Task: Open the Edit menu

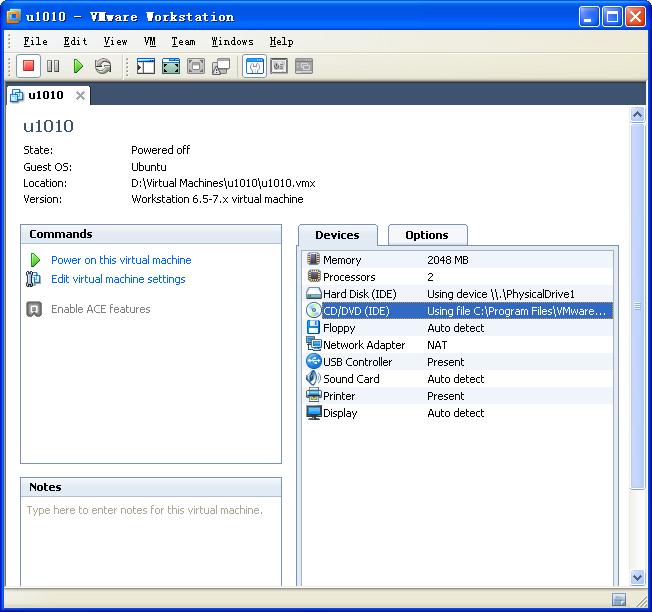Action: (x=75, y=42)
